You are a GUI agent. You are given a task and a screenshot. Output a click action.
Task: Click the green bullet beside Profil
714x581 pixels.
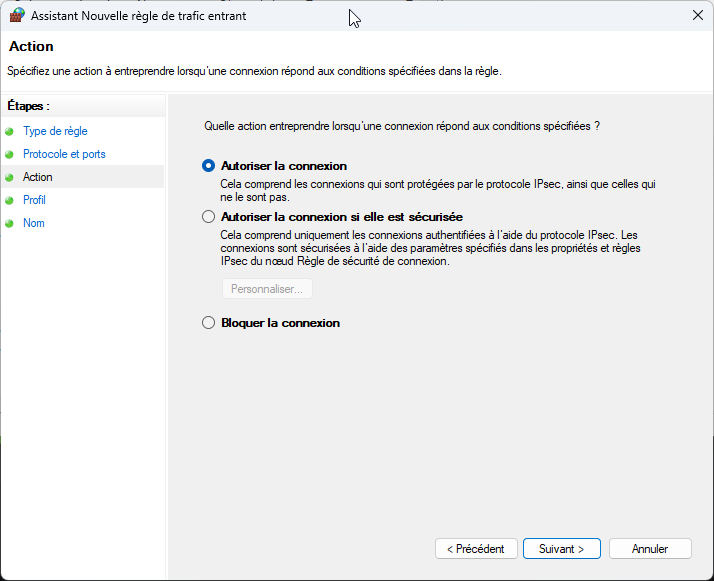click(10, 200)
